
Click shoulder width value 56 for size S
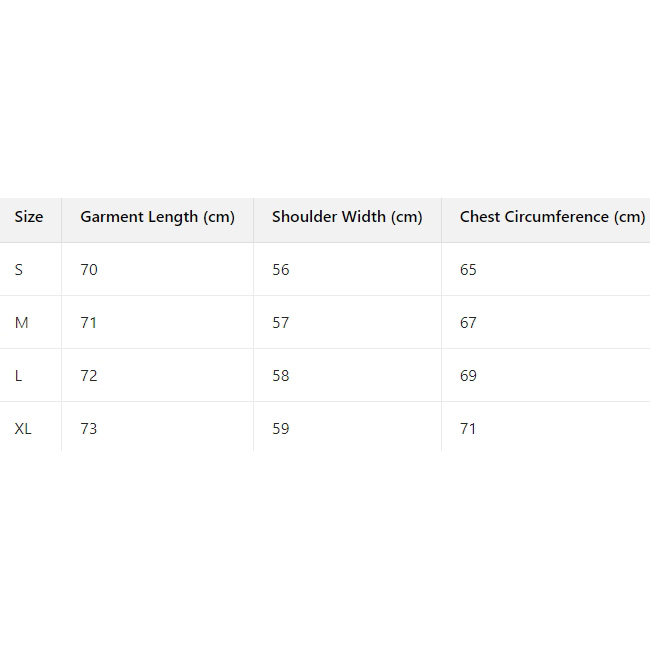click(281, 270)
